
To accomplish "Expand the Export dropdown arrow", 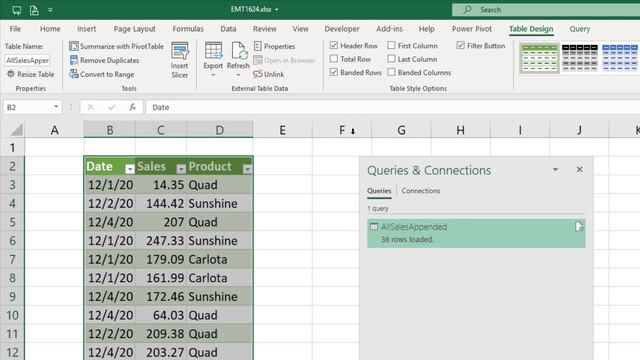I will pyautogui.click(x=213, y=76).
